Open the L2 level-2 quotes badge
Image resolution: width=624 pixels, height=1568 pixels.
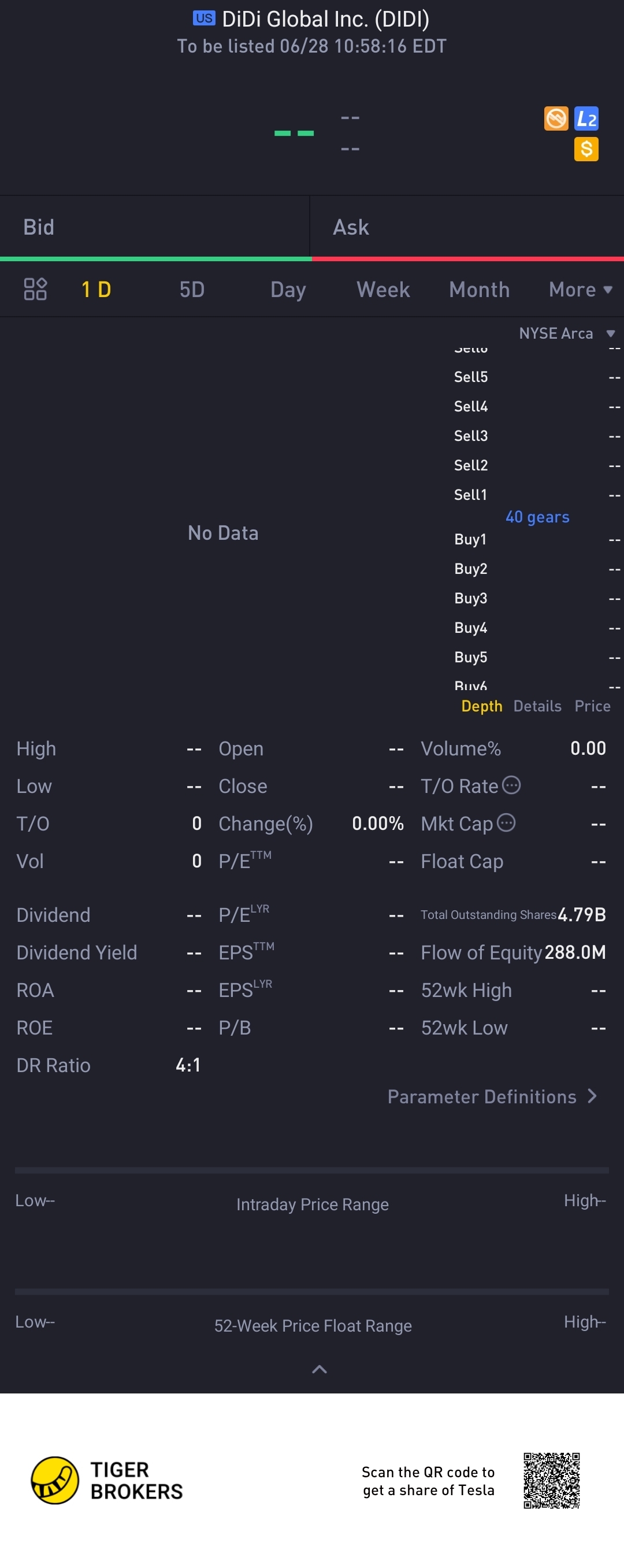(586, 118)
